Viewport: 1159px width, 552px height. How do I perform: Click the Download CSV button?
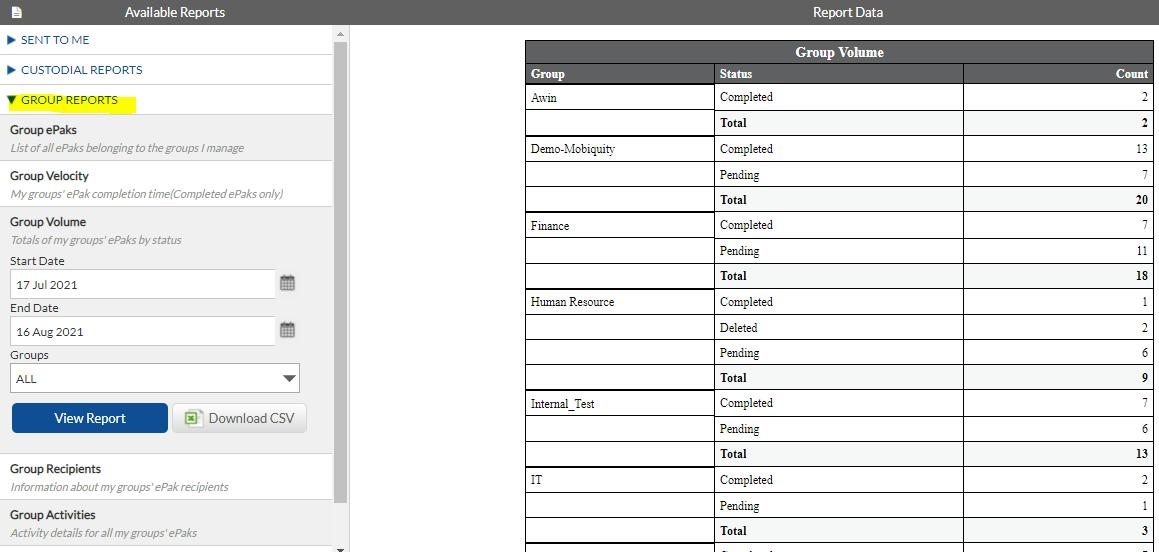tap(239, 418)
